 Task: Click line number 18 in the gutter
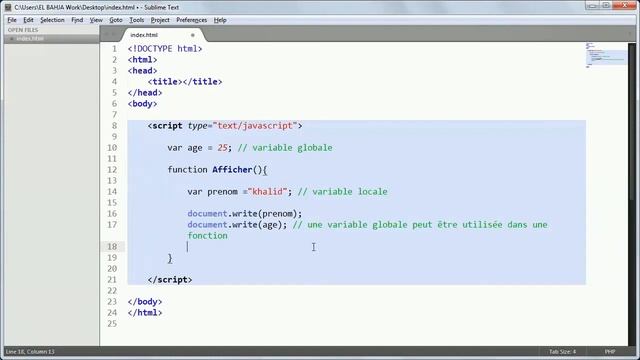pyautogui.click(x=112, y=247)
